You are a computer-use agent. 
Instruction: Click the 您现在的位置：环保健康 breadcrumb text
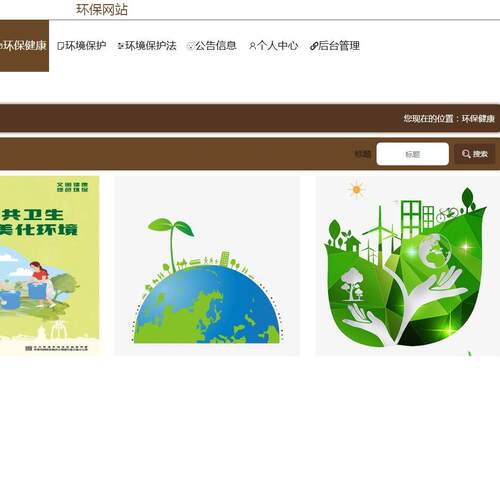pos(449,118)
